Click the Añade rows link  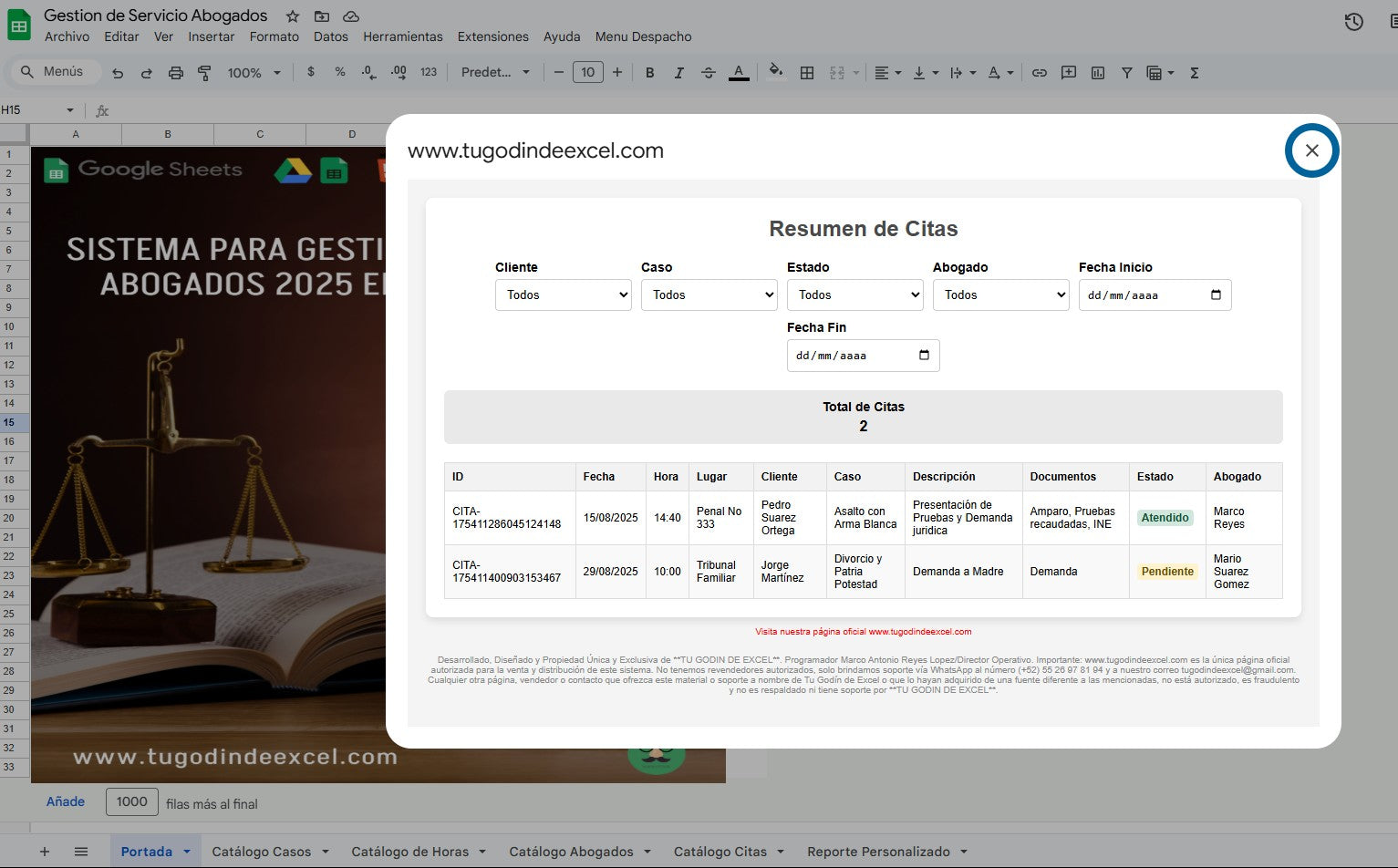66,801
